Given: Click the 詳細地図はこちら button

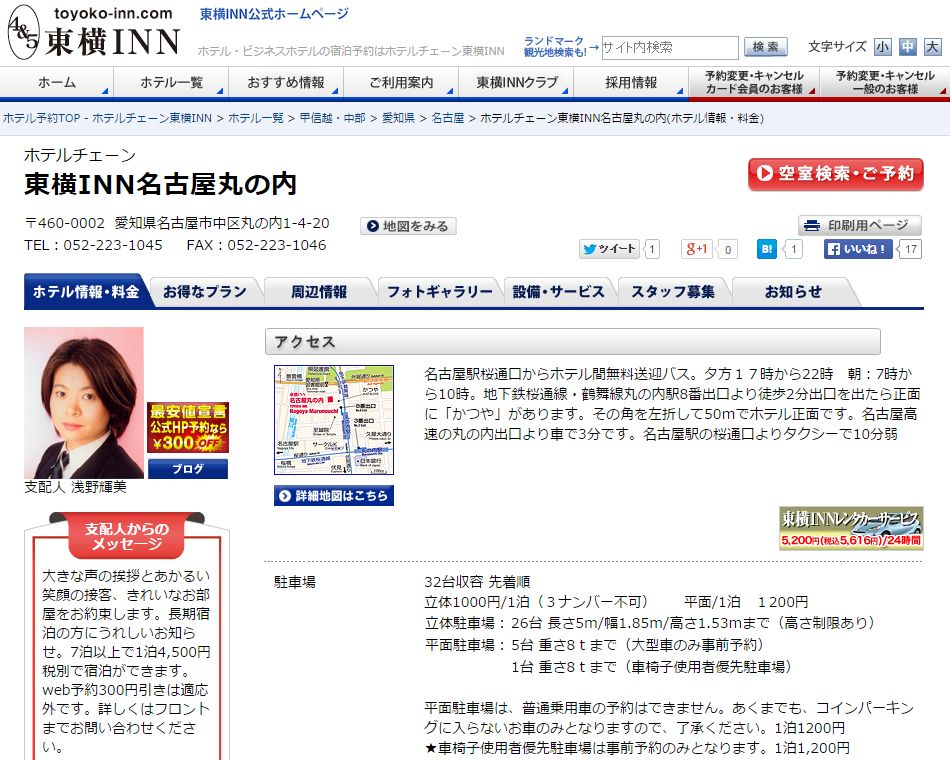Looking at the screenshot, I should 334,496.
